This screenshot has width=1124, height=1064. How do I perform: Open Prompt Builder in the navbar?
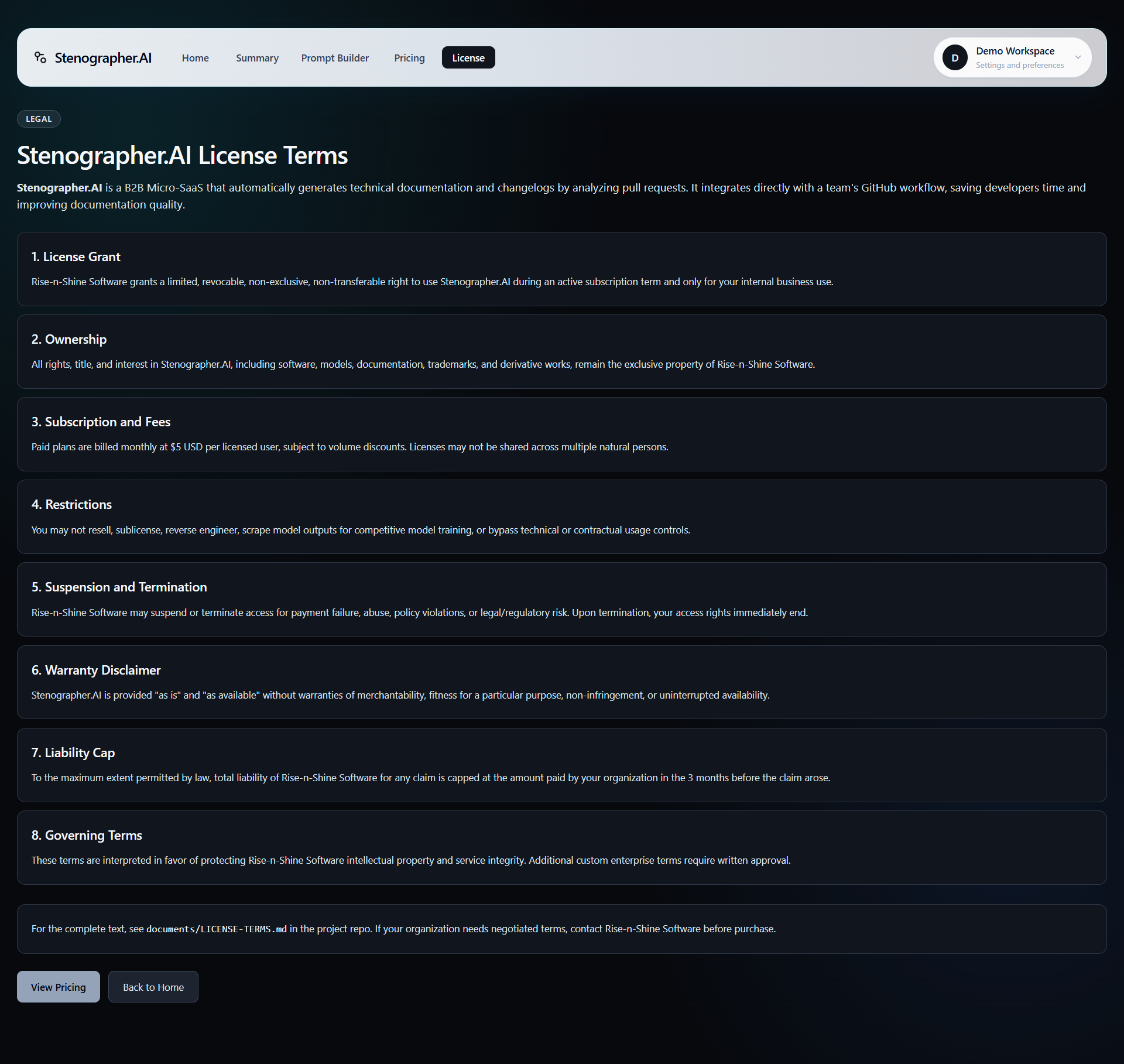[x=335, y=57]
